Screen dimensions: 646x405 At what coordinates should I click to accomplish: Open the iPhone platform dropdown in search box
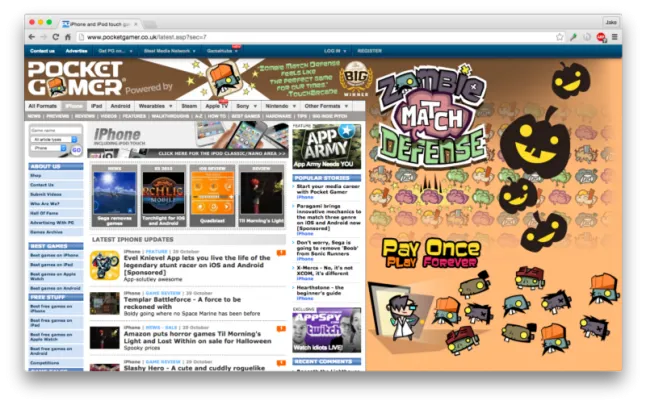[49, 148]
